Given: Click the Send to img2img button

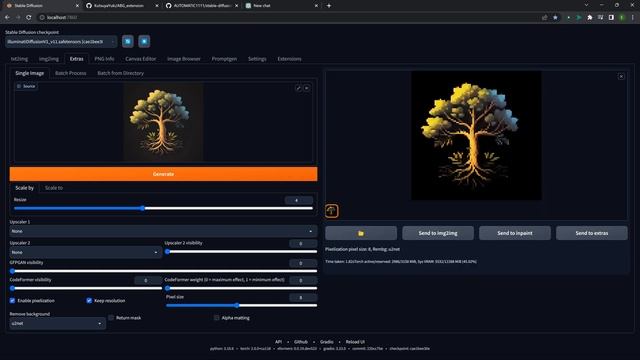Looking at the screenshot, I should pyautogui.click(x=438, y=233).
